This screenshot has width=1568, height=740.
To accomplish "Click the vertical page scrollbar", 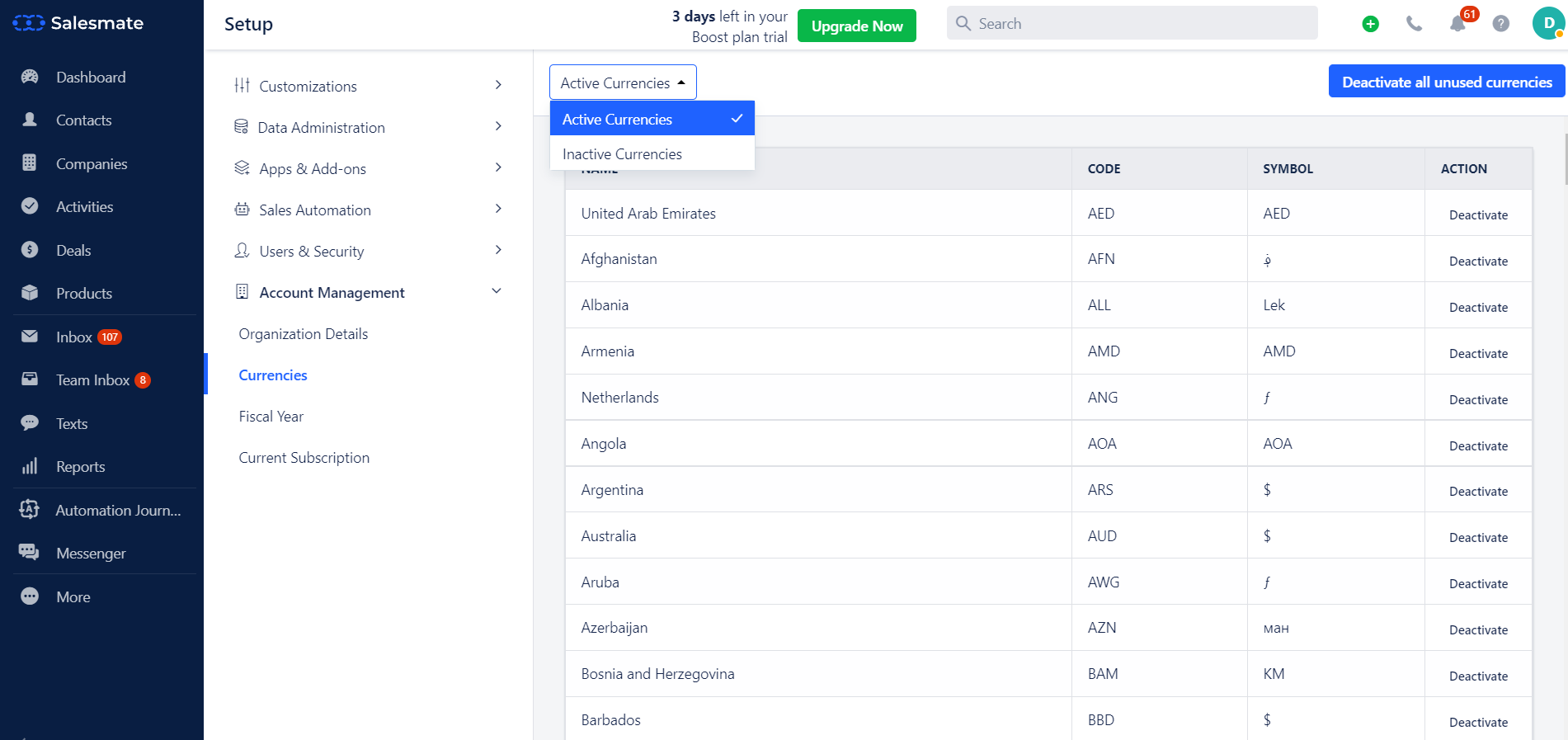I will (1565, 158).
